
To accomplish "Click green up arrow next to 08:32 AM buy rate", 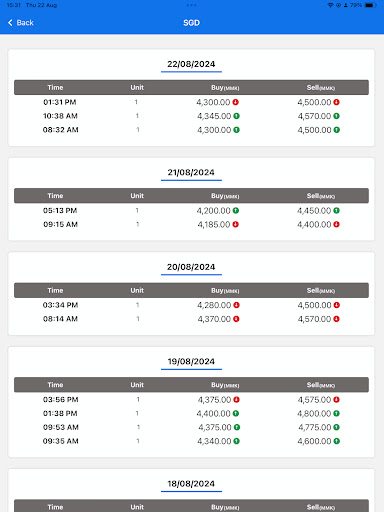I will click(236, 130).
